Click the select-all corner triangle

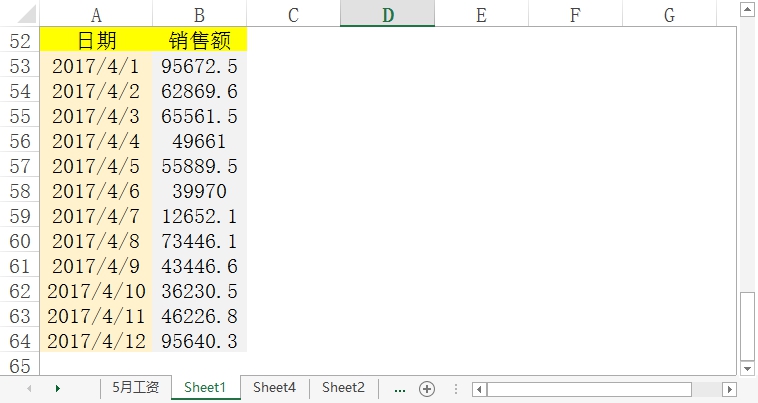point(26,14)
